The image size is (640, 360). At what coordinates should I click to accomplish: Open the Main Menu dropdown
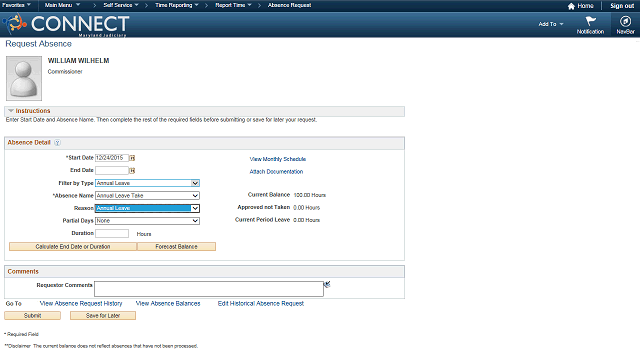62,5
